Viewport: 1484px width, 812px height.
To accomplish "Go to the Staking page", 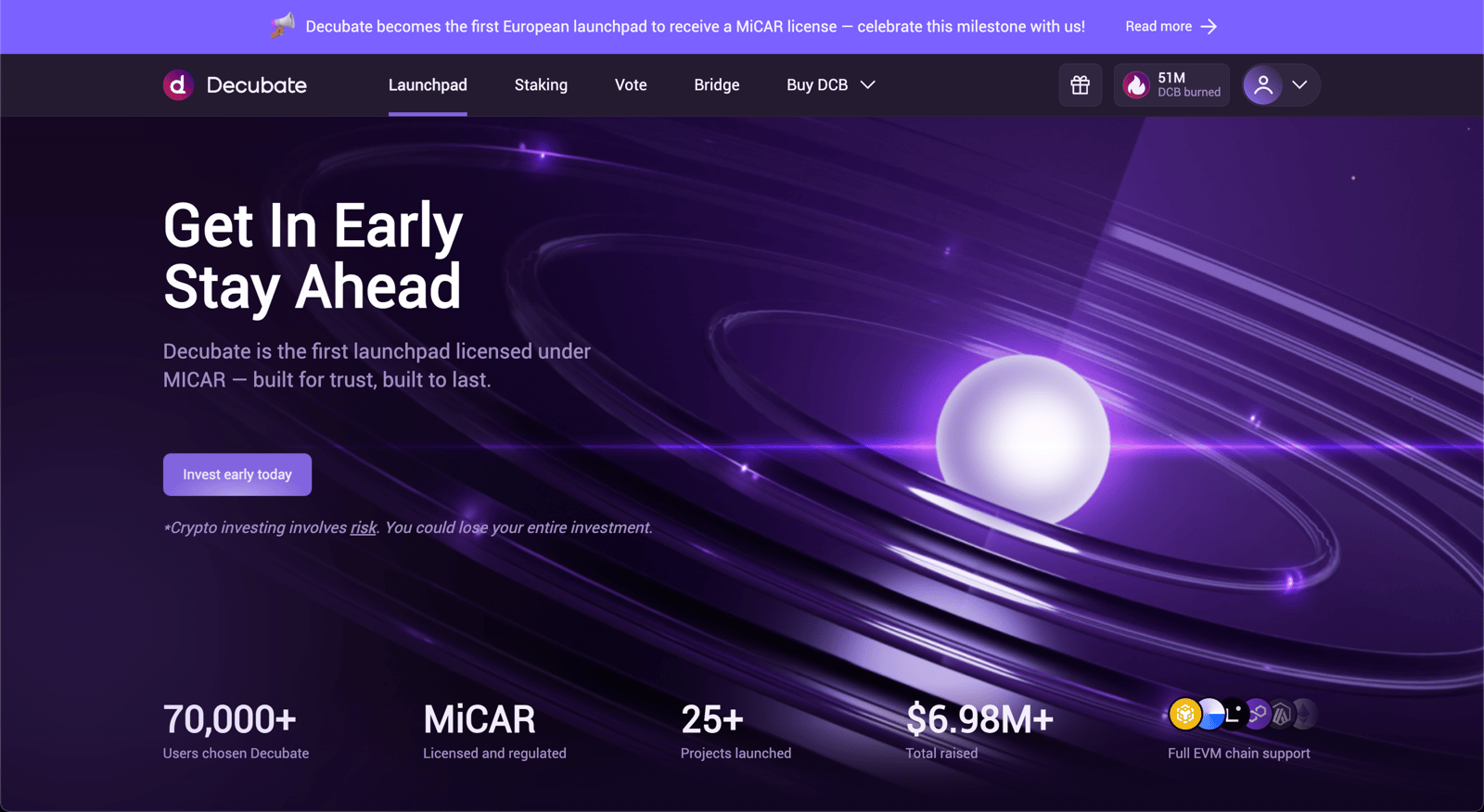I will (x=541, y=85).
